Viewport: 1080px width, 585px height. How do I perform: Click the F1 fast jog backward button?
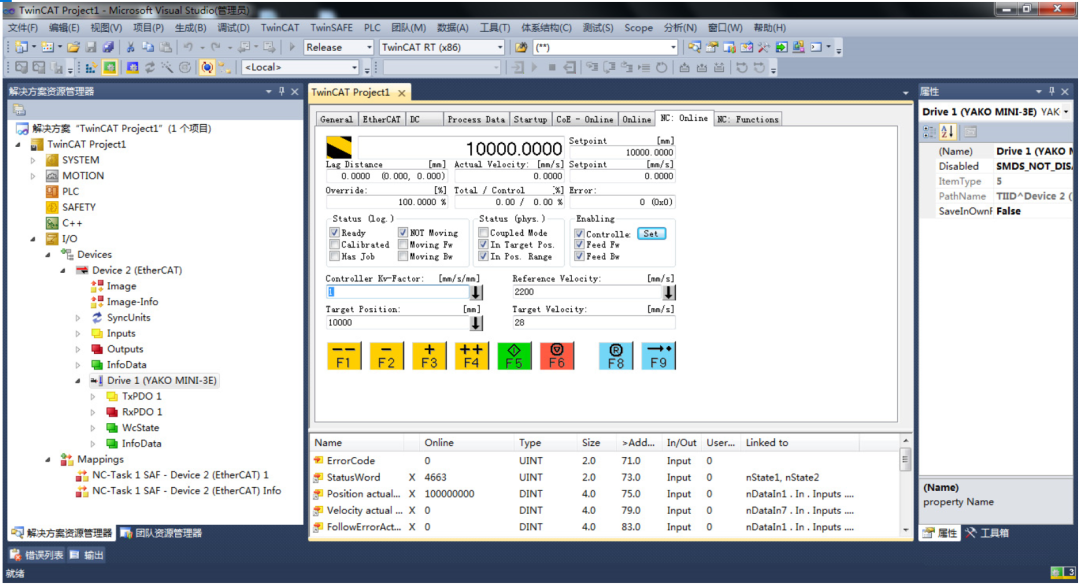coord(343,355)
